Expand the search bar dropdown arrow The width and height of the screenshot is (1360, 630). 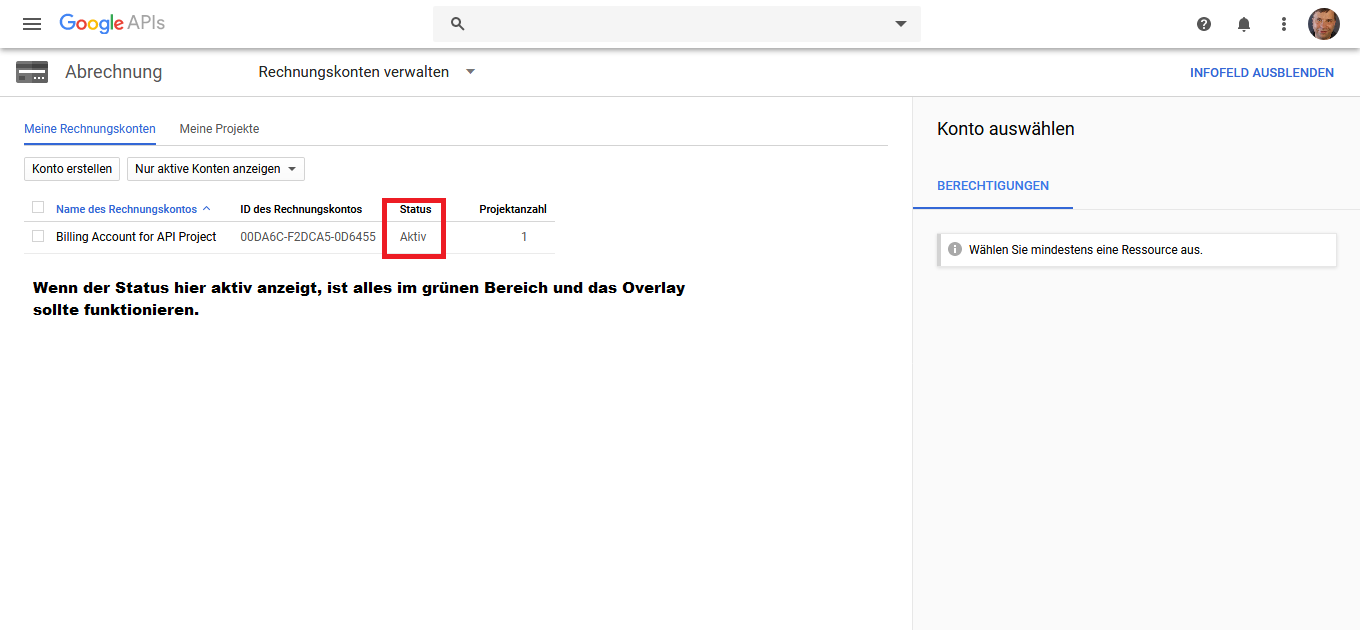click(x=900, y=24)
